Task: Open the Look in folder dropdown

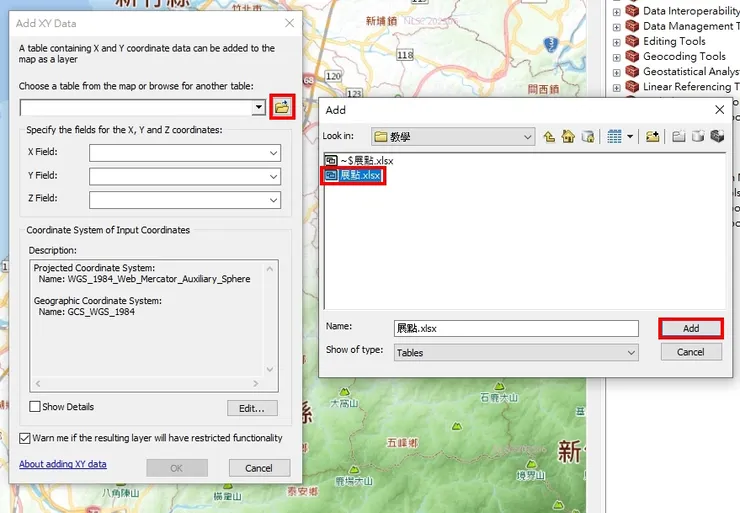Action: pos(453,137)
